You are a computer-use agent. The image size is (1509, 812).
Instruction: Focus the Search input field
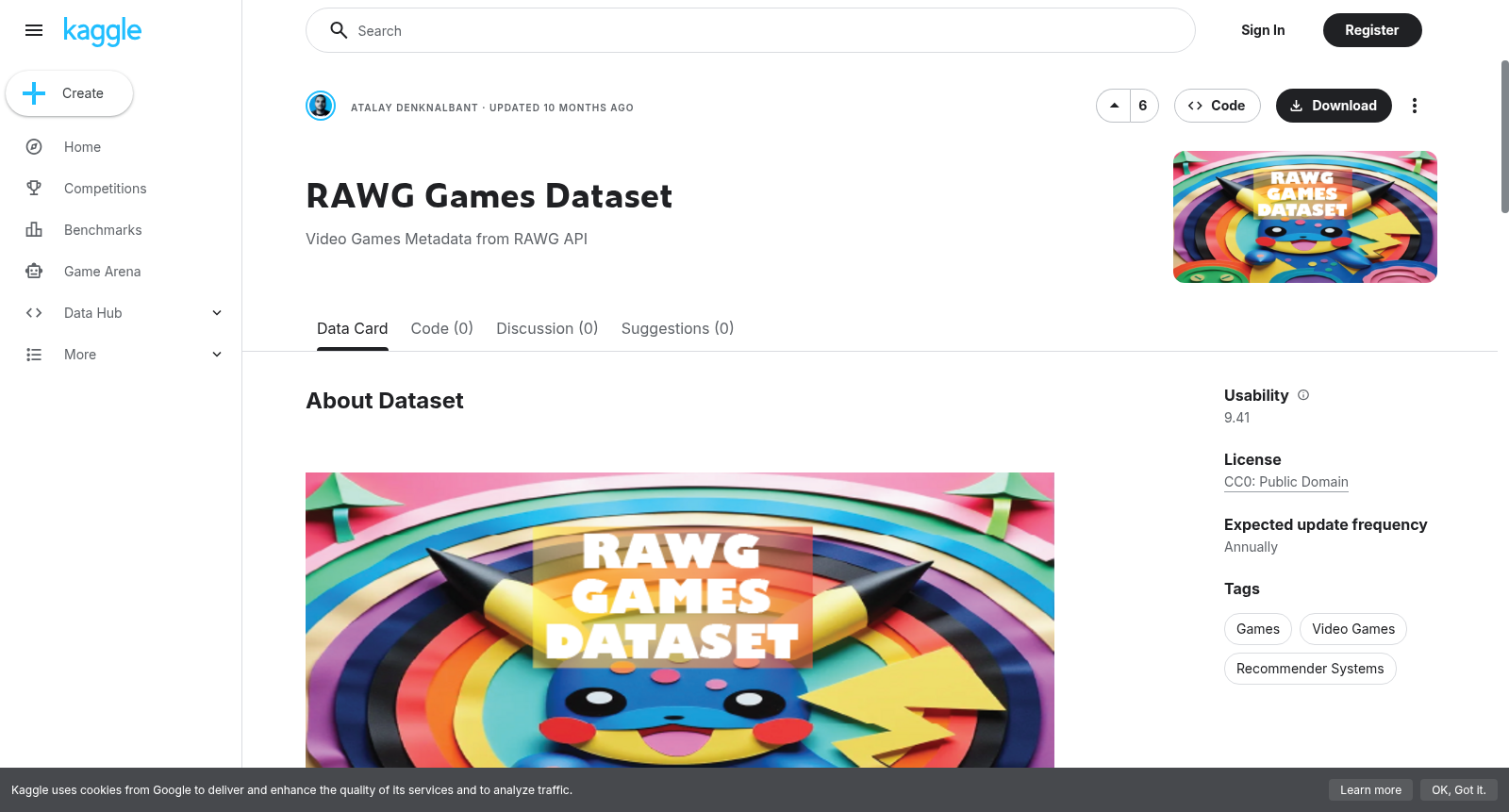[x=751, y=30]
